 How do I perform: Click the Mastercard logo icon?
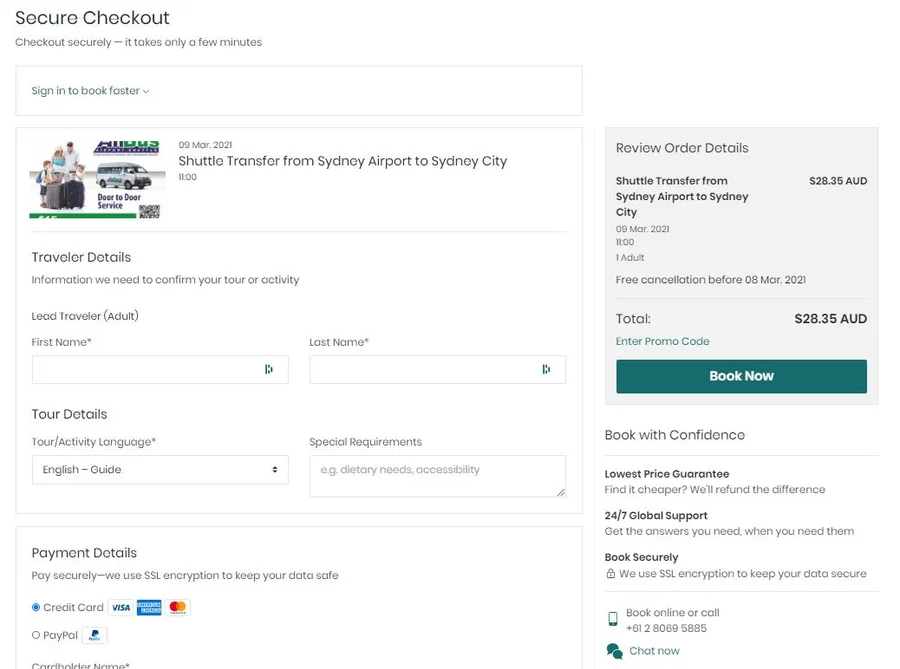(178, 607)
